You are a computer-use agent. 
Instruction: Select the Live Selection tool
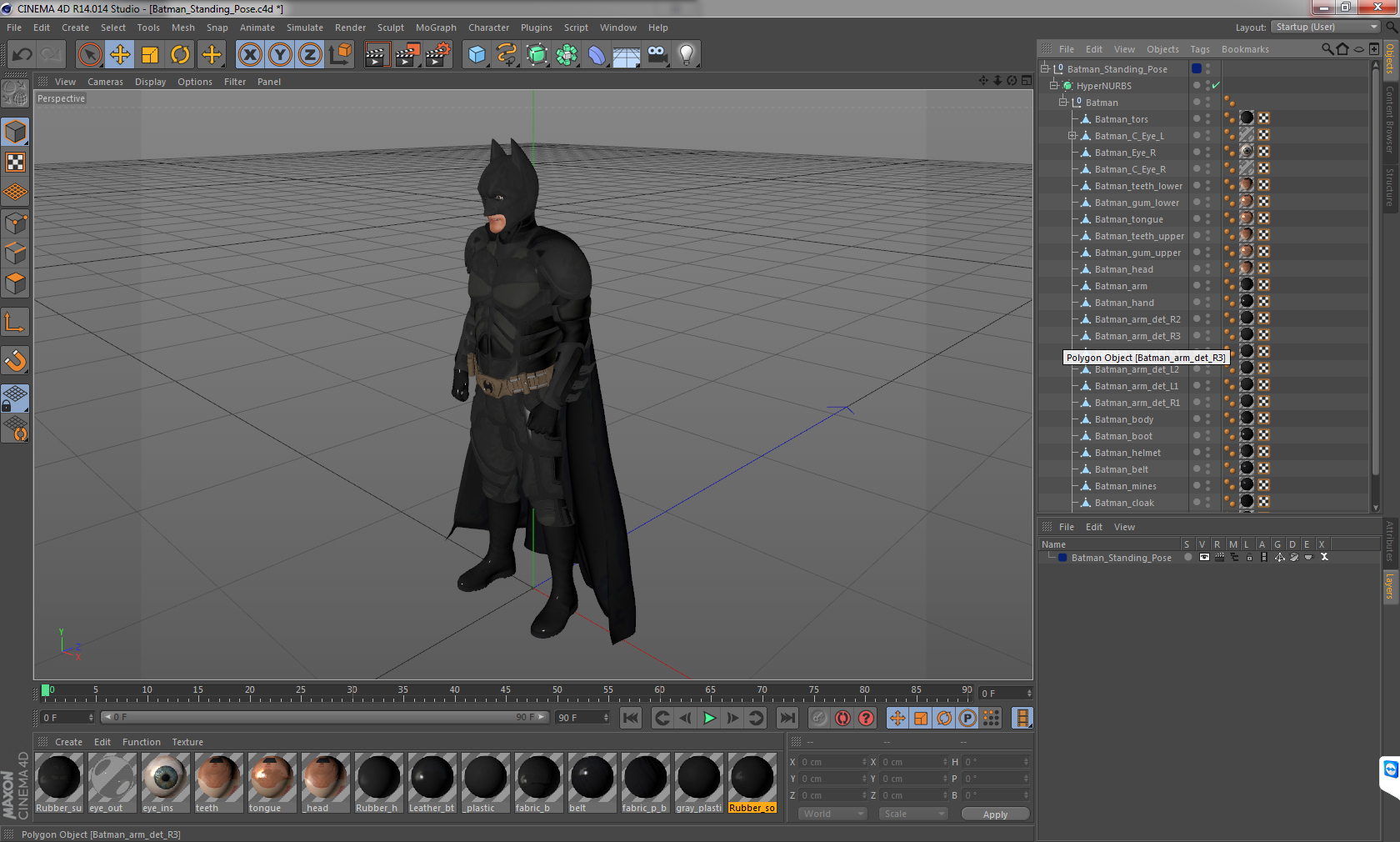pyautogui.click(x=89, y=55)
